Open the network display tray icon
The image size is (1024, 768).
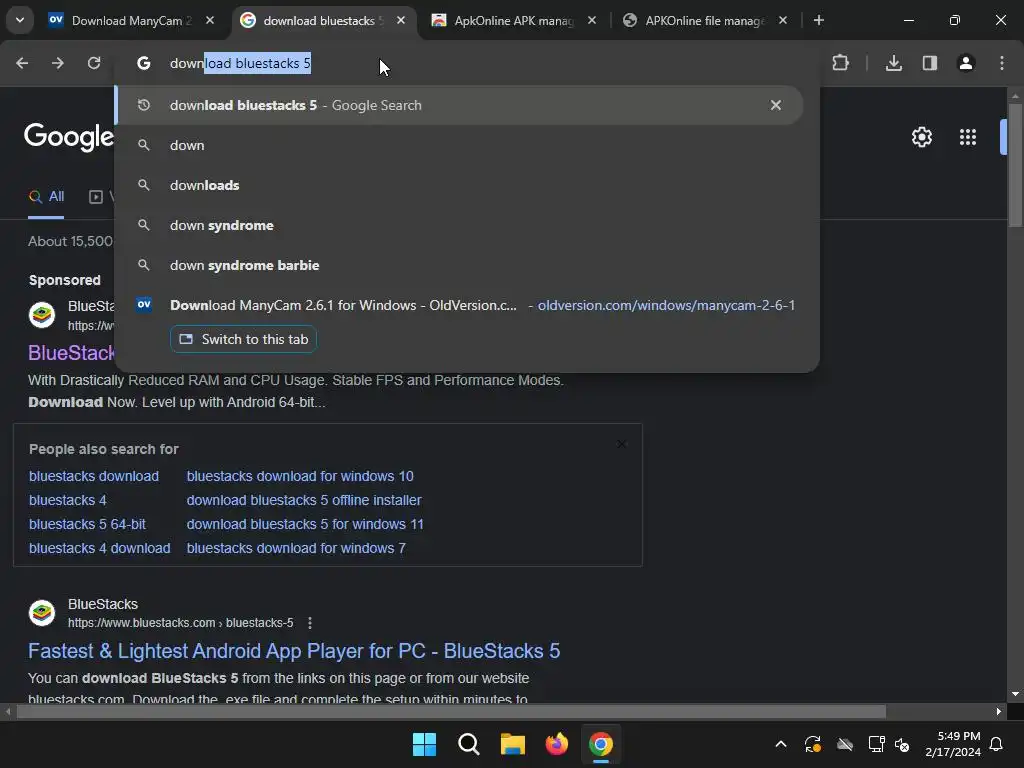point(876,744)
